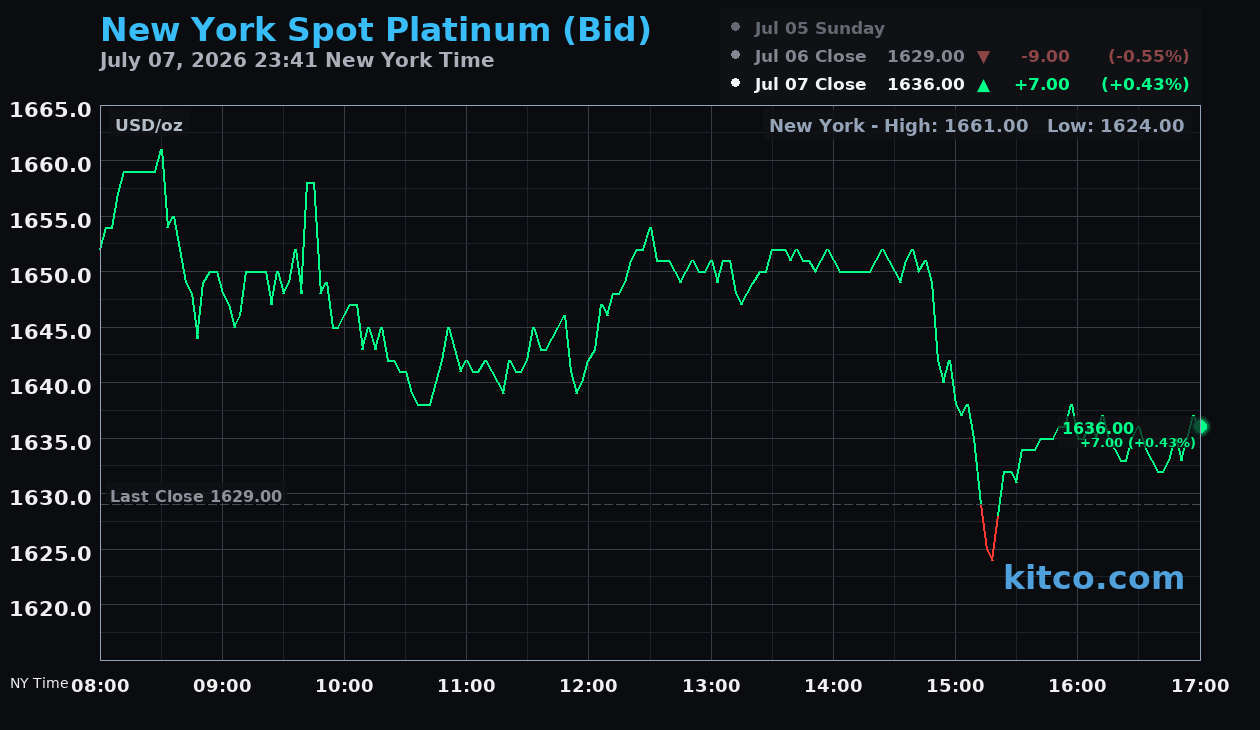Click the NY Time axis label
The image size is (1260, 730).
click(39, 683)
